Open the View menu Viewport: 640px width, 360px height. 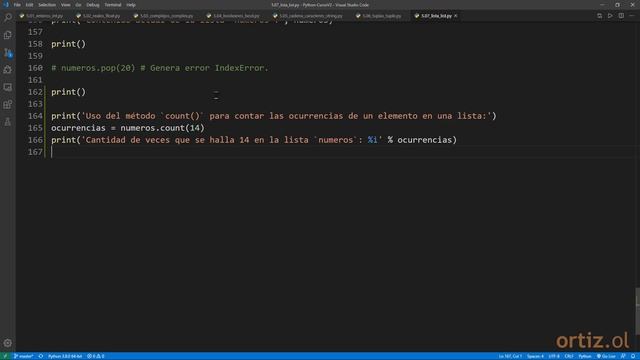coord(66,5)
